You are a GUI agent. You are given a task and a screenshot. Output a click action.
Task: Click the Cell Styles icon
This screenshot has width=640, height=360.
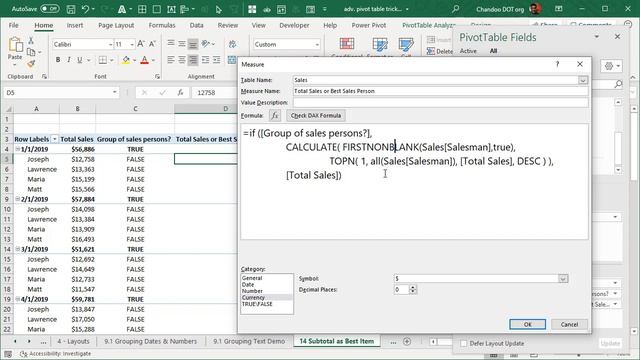[406, 44]
